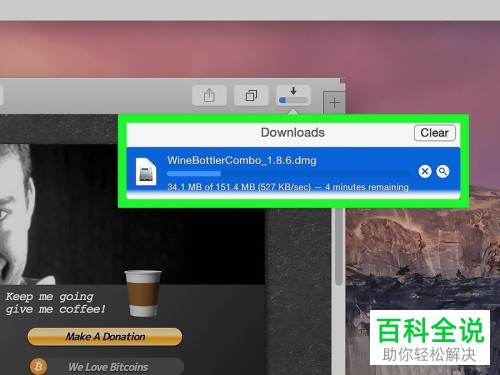This screenshot has height=375, width=500.
Task: Click the Safari Share toolbar icon
Action: click(209, 95)
